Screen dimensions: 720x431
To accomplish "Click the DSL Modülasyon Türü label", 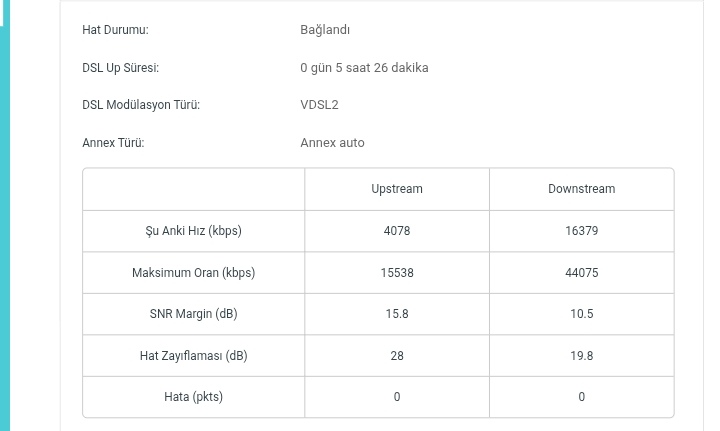I will point(141,105).
